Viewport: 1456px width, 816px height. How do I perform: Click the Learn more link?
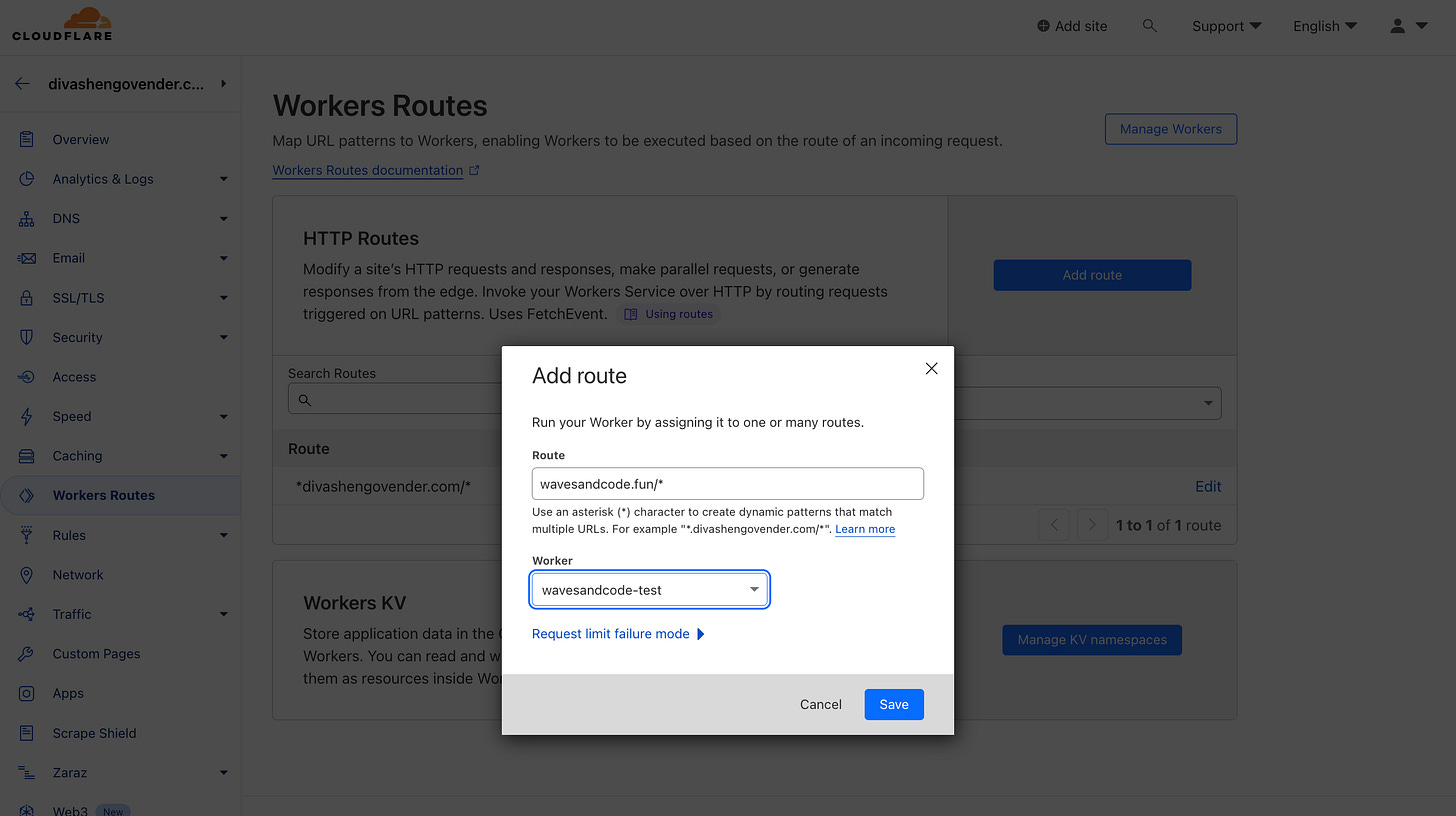[865, 529]
